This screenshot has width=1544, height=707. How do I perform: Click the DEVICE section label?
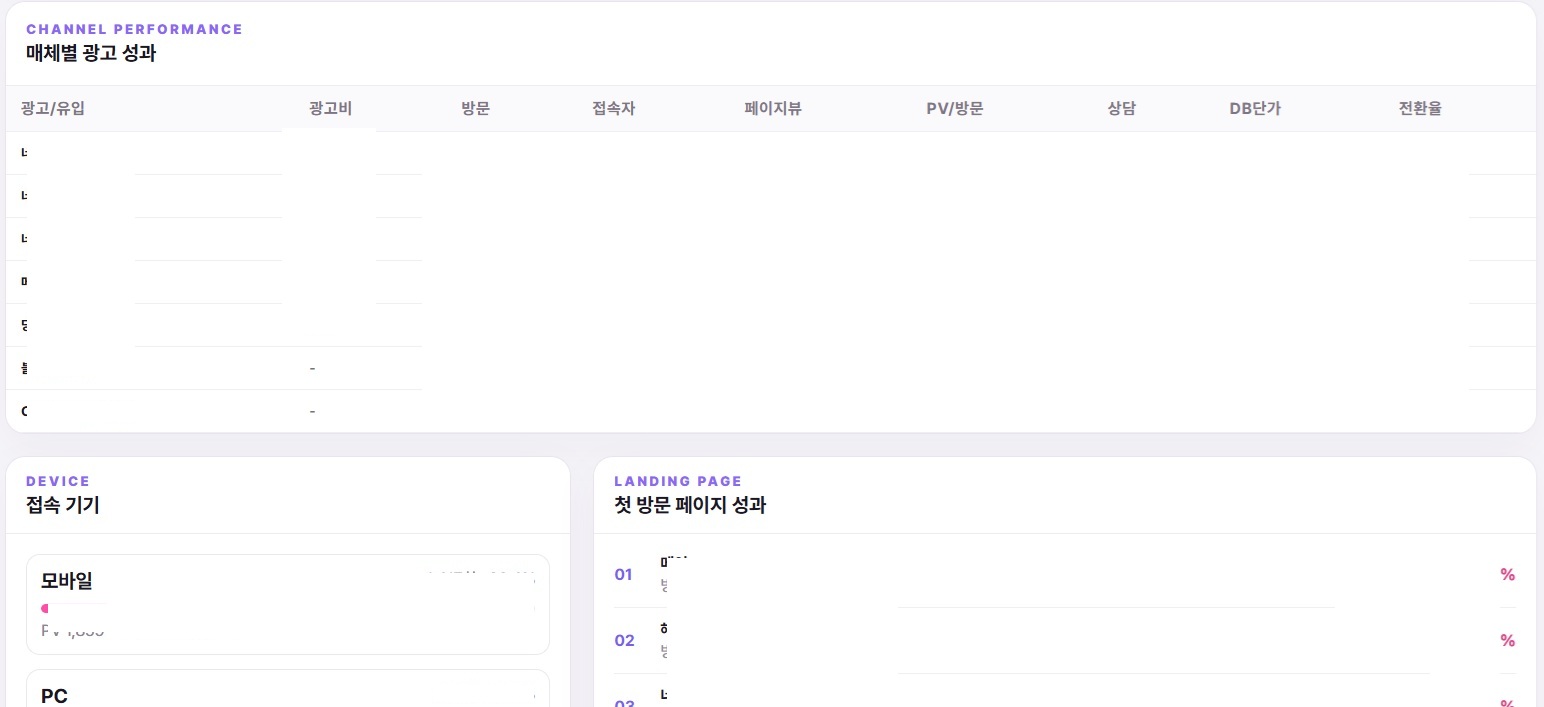tap(58, 481)
